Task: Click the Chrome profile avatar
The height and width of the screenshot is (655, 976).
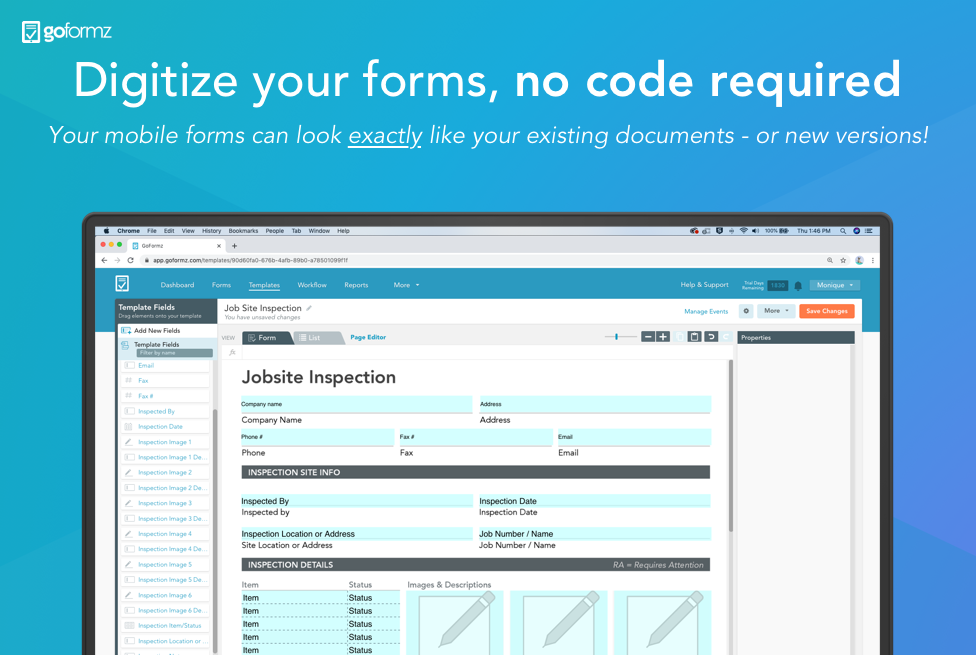Action: point(859,260)
